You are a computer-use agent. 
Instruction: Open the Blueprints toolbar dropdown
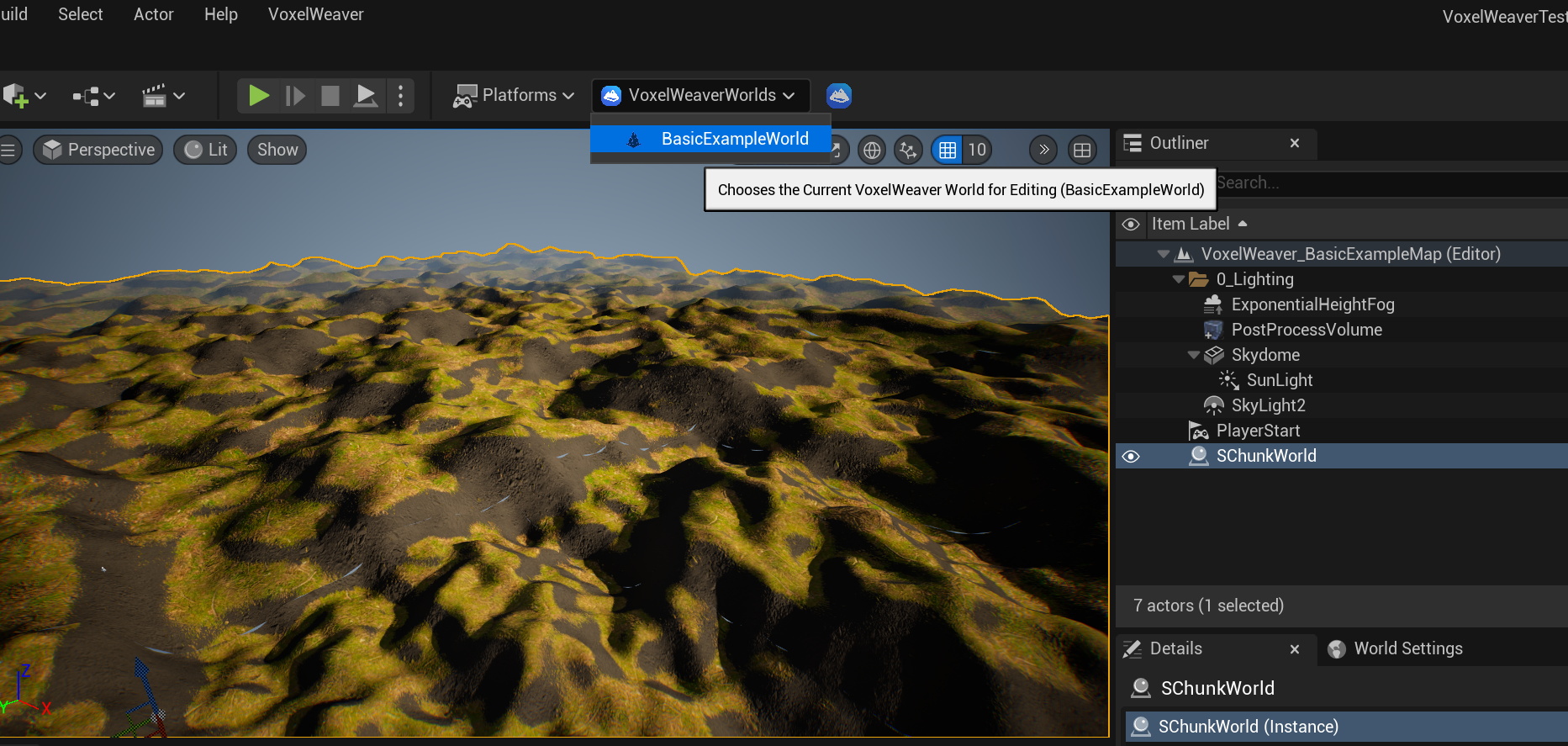pos(93,96)
